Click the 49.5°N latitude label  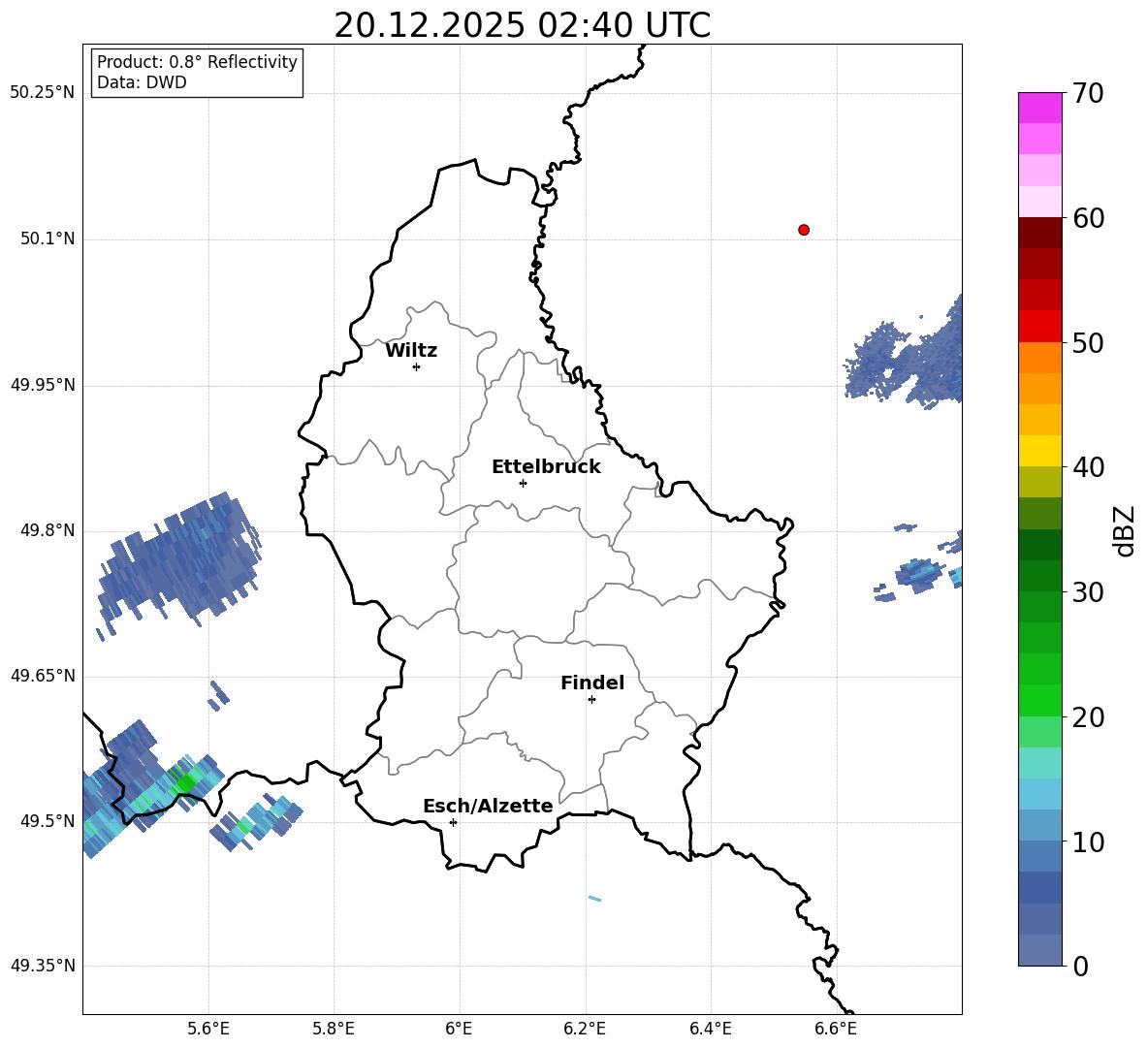pyautogui.click(x=48, y=821)
